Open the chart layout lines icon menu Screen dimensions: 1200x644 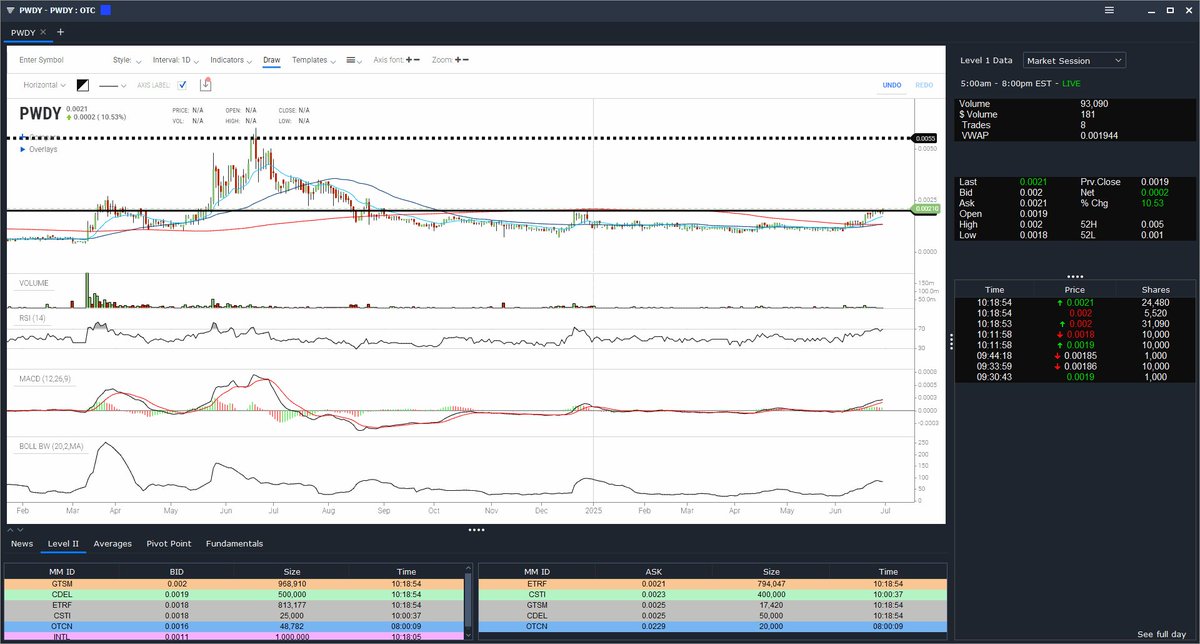355,60
